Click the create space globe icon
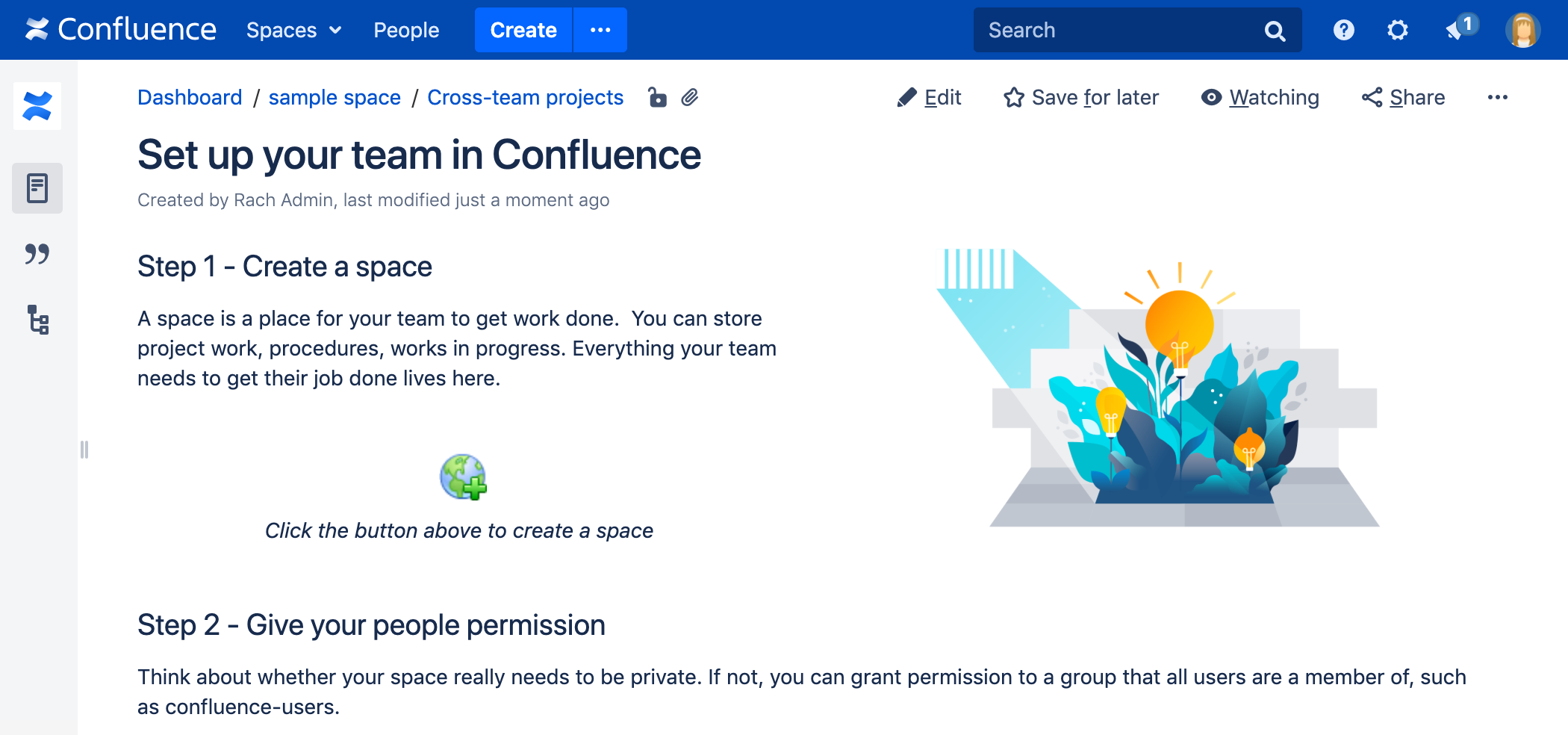The image size is (1568, 735). 463,477
